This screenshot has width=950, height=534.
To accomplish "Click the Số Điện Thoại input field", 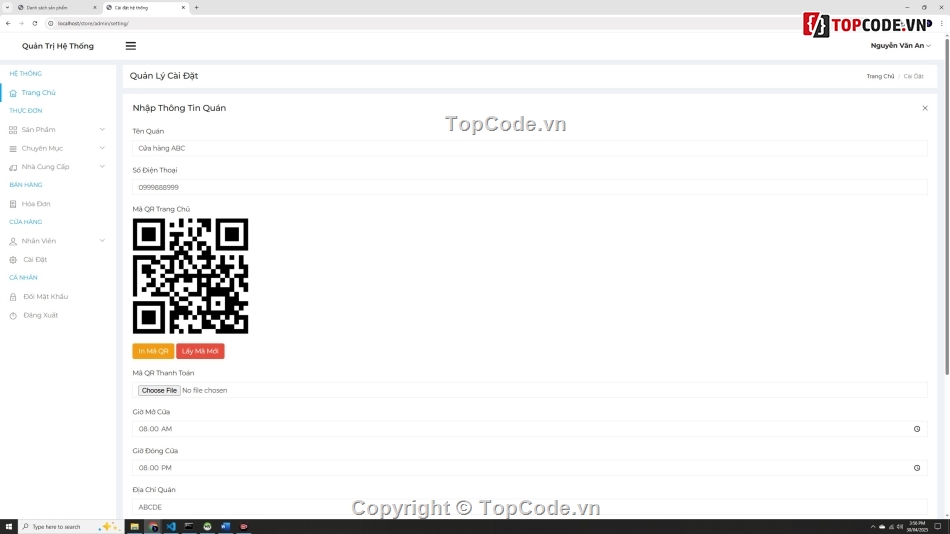I will [530, 187].
